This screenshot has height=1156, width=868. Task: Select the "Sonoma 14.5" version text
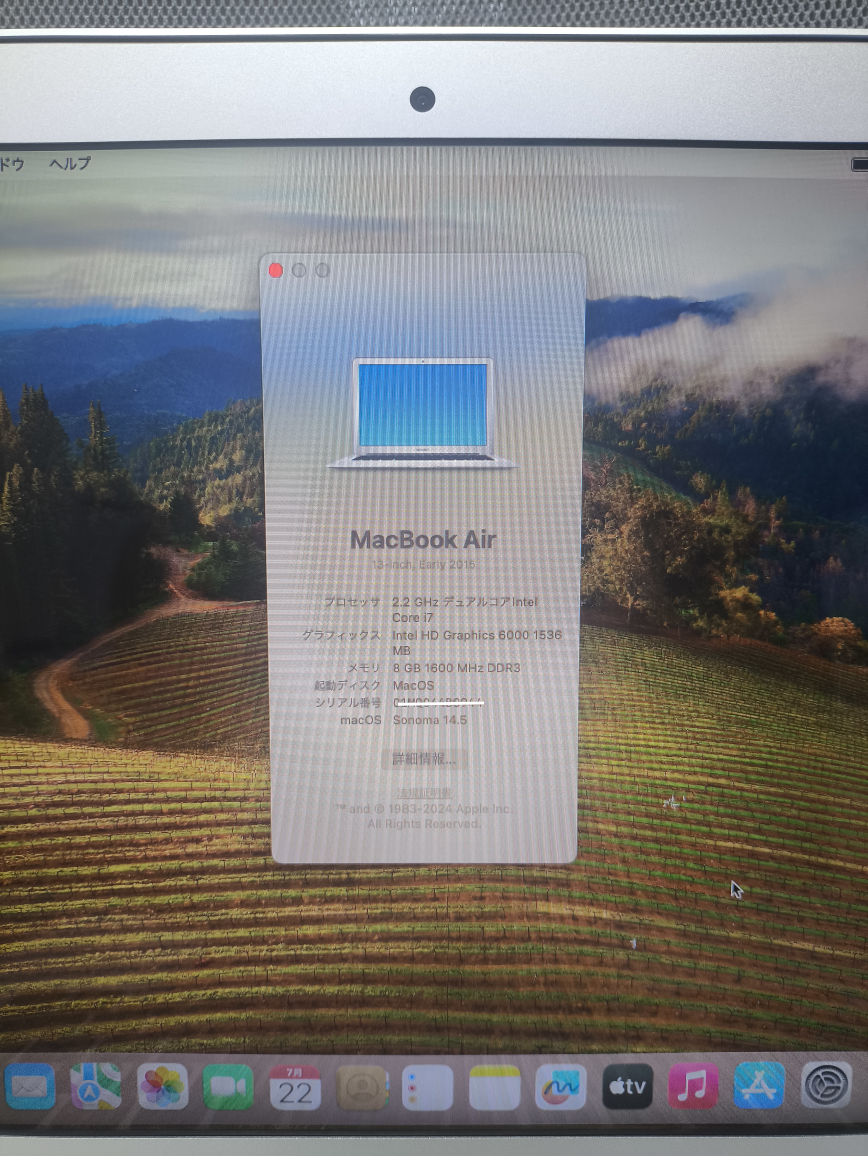[429, 720]
